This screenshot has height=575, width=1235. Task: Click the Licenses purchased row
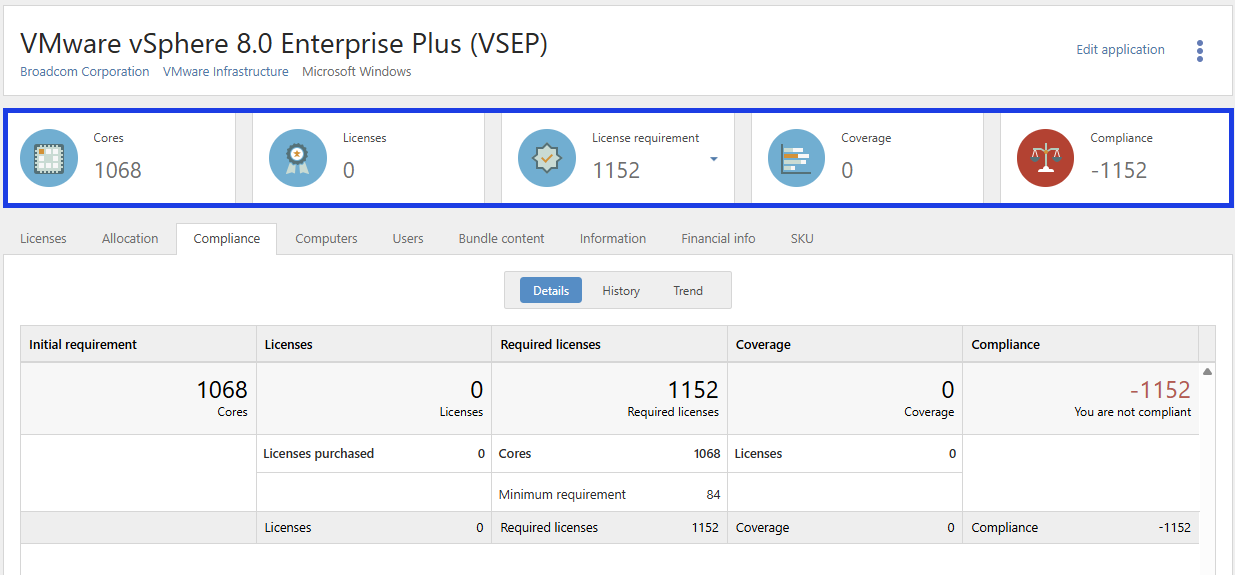(374, 454)
